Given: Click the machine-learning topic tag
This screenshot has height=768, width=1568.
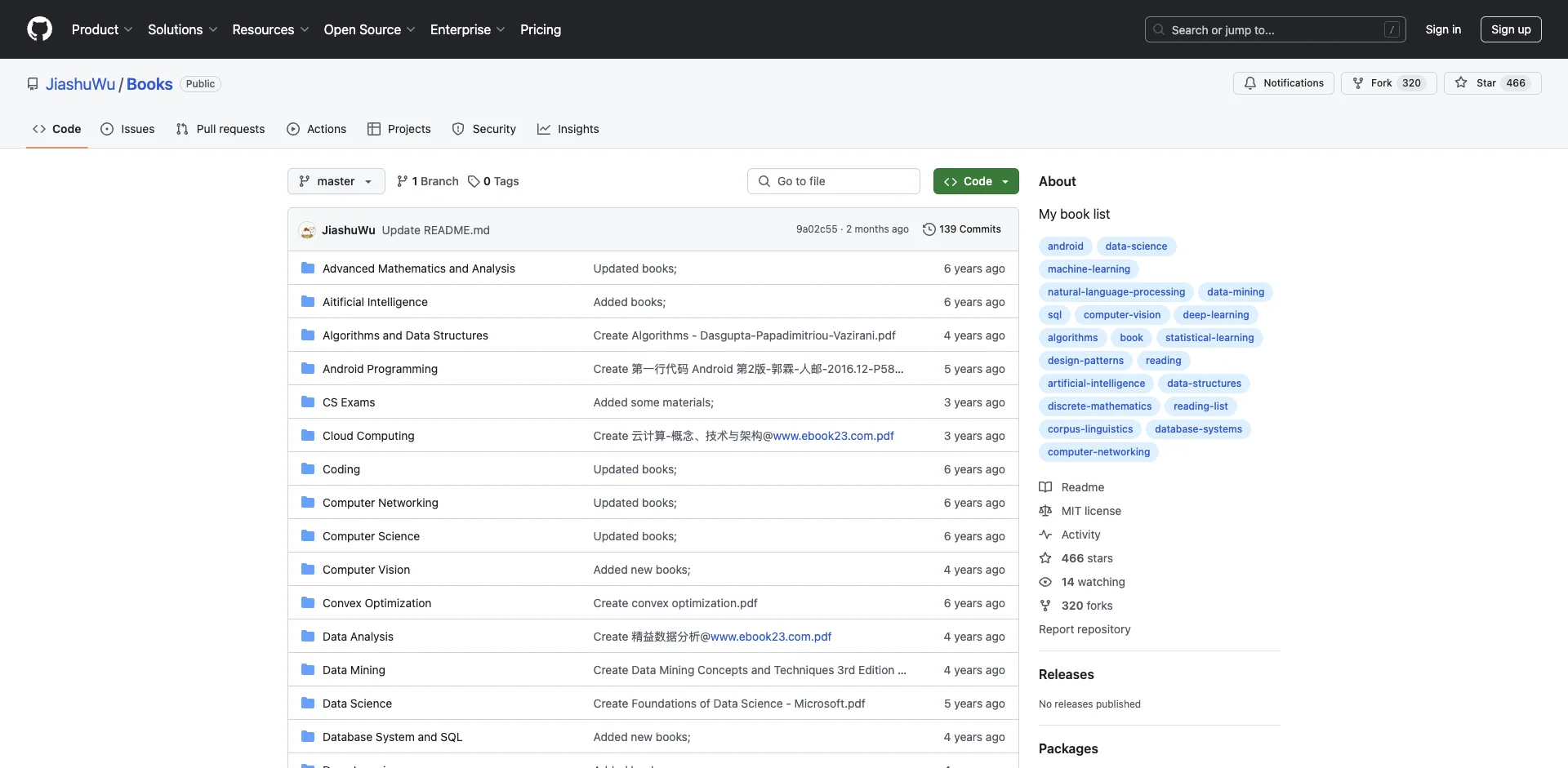Looking at the screenshot, I should tap(1089, 269).
